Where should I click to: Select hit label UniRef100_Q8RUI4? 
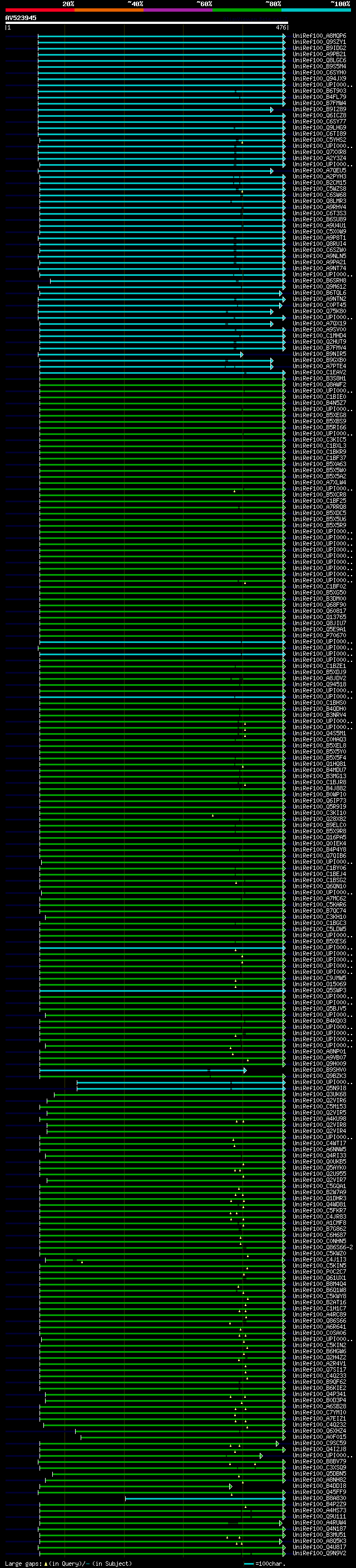coord(319,244)
